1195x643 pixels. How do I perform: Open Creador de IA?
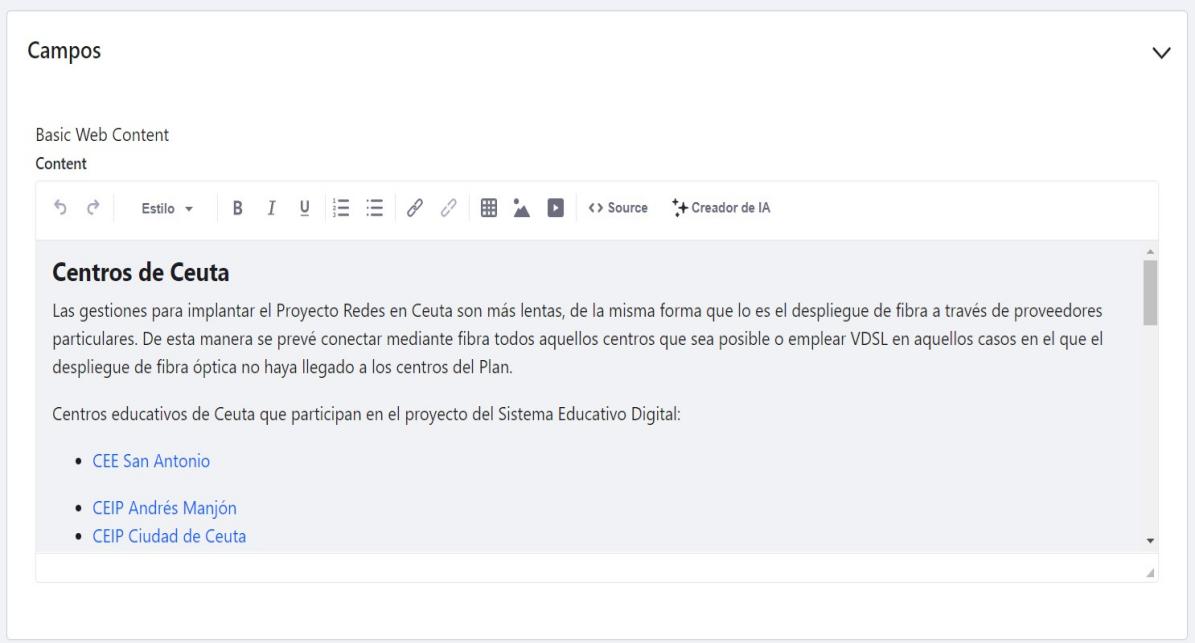[x=721, y=208]
